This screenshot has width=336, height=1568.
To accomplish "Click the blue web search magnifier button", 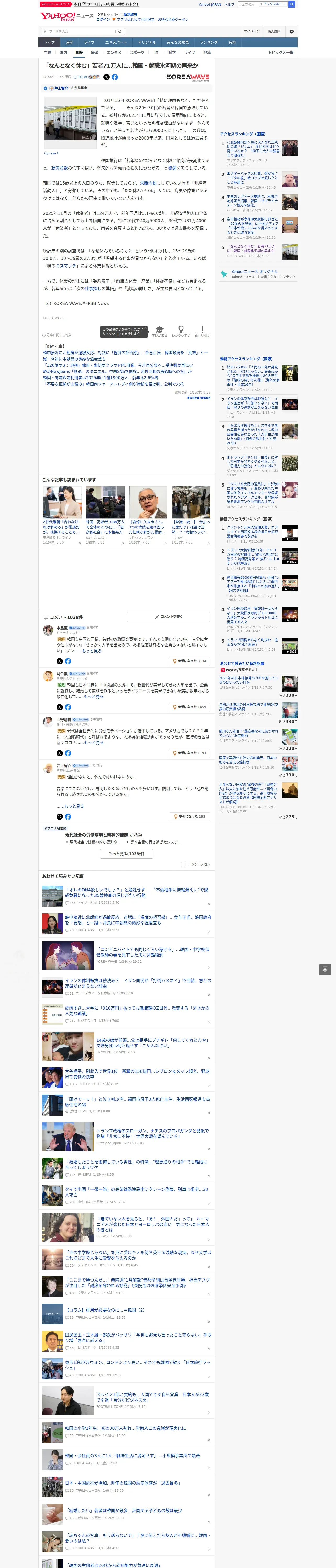I will pos(292,4).
